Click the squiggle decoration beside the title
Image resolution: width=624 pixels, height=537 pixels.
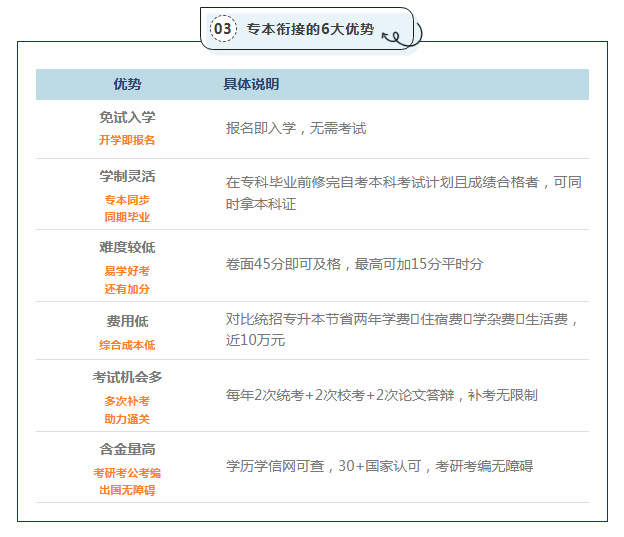coord(397,37)
